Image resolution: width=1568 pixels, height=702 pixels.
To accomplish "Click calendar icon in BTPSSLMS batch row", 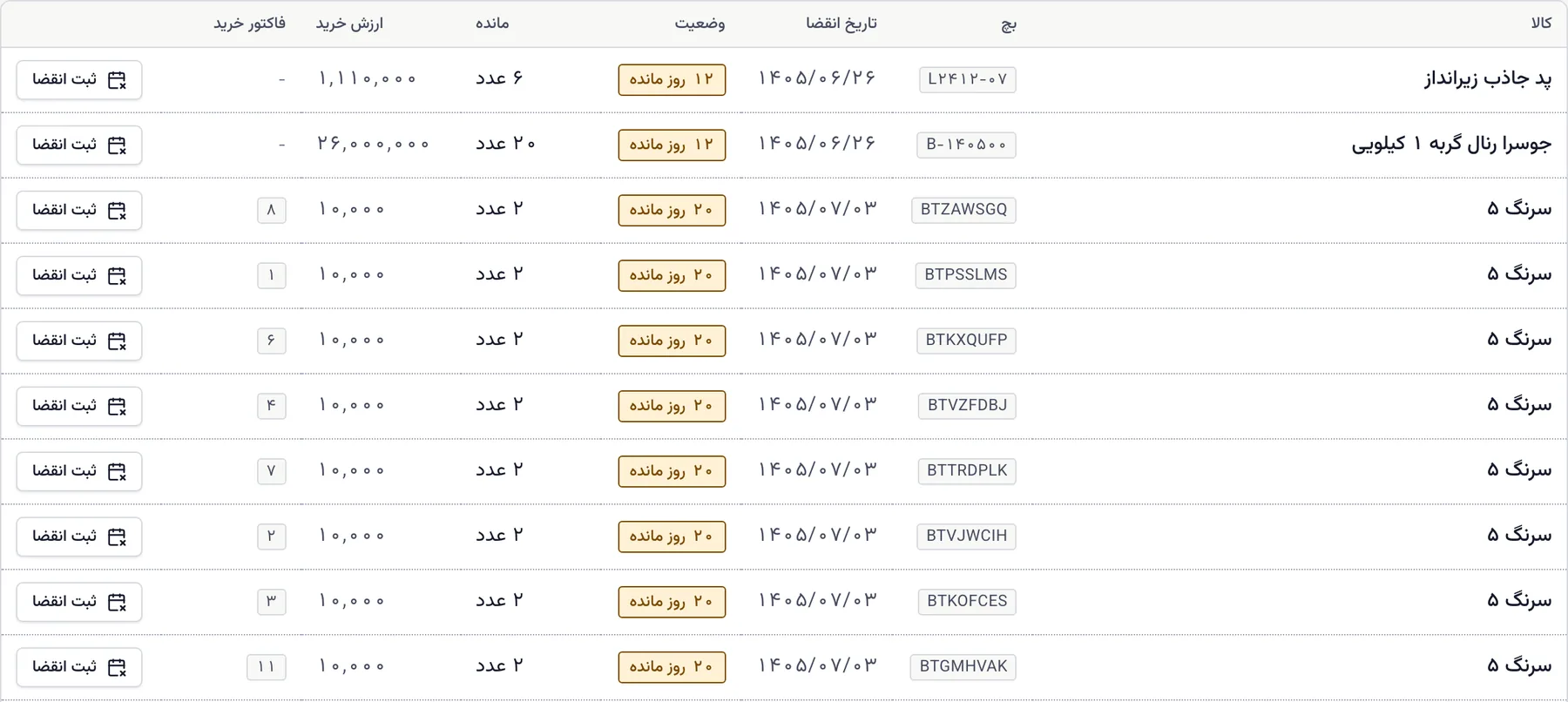I will (x=117, y=276).
